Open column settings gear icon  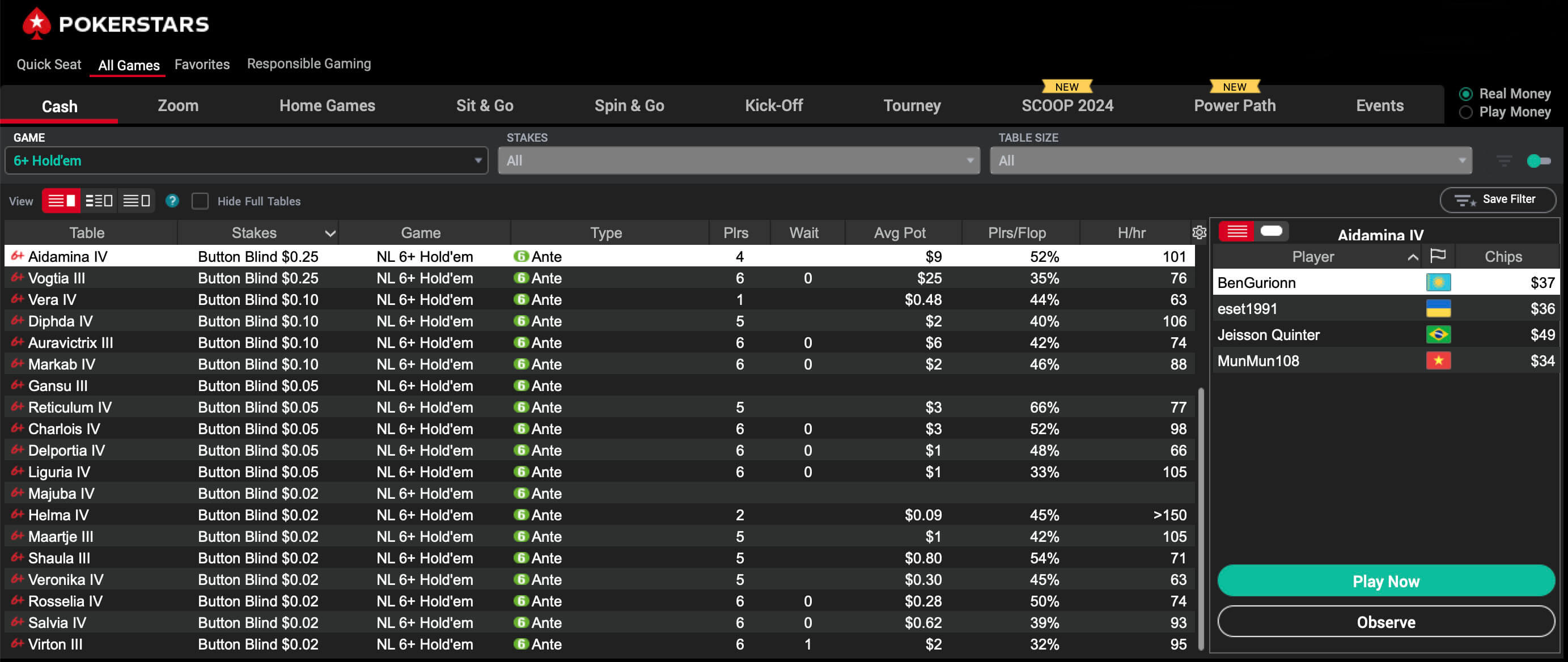[1198, 232]
